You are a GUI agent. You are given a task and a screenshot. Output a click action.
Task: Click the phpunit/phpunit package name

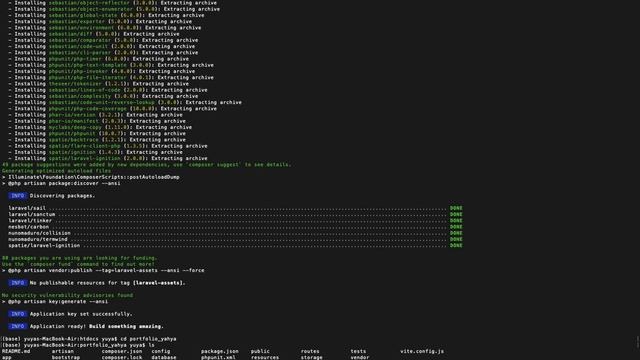[72, 133]
